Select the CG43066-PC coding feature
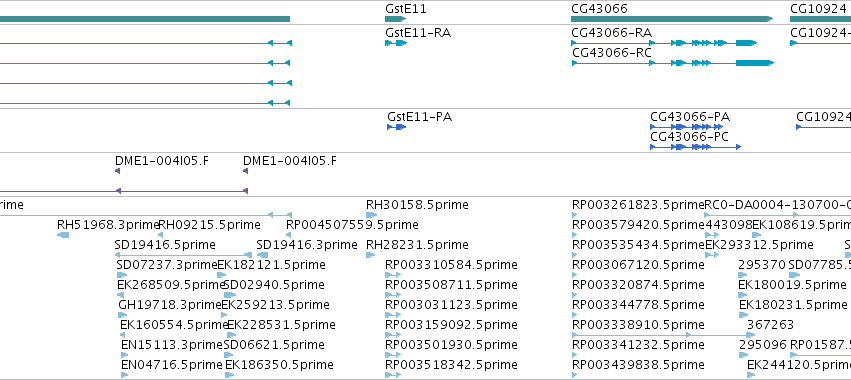851x380 pixels. (x=695, y=147)
